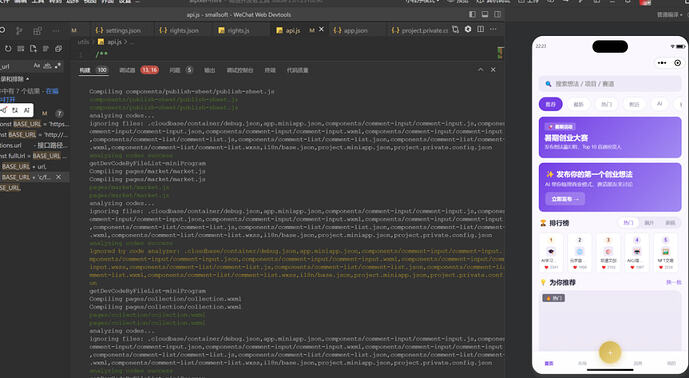The image size is (689, 378).
Task: Select the second category chip in simulator
Action: click(578, 104)
